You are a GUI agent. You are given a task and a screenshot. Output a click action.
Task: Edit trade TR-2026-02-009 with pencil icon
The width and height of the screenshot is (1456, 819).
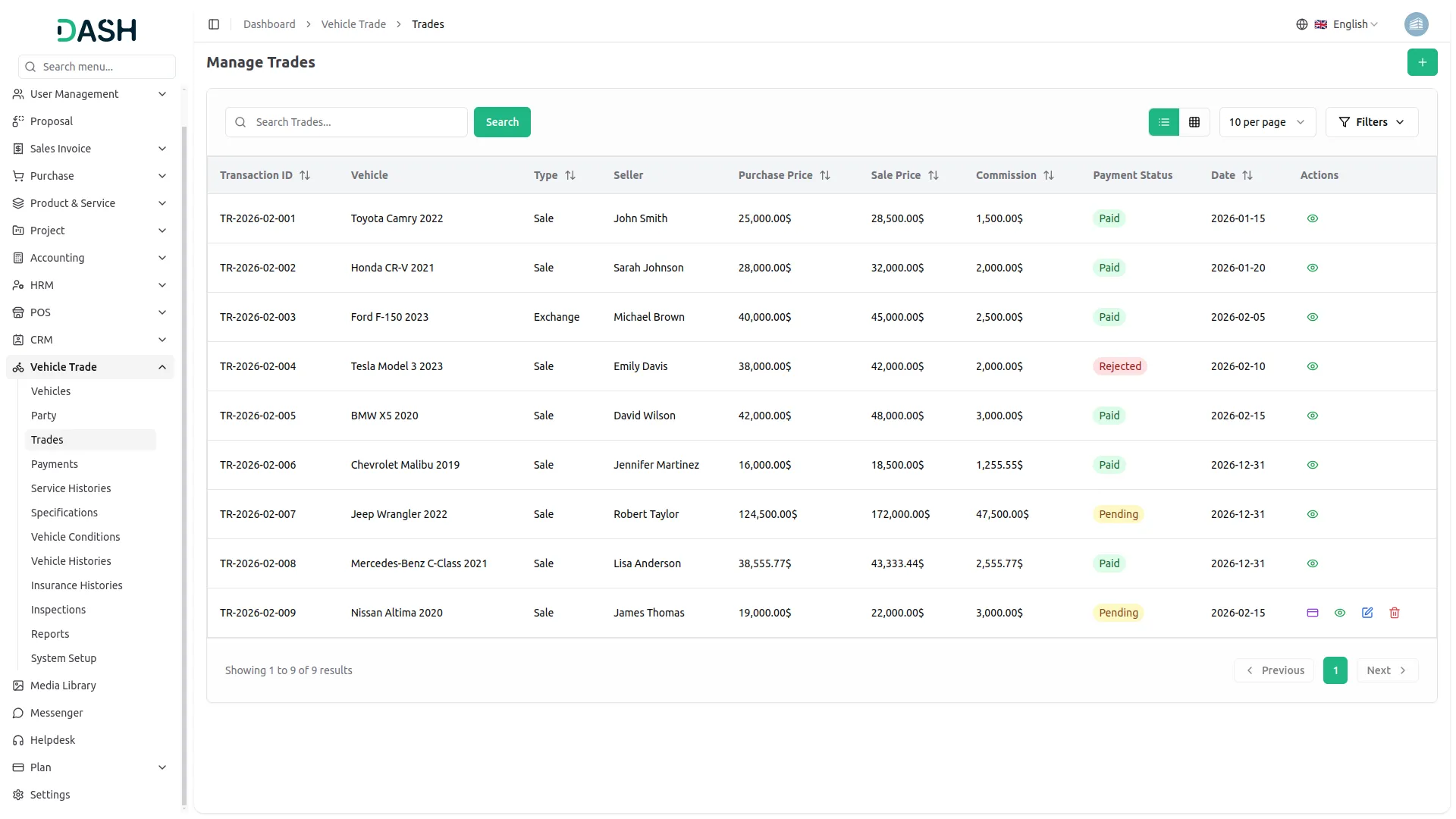click(x=1367, y=613)
